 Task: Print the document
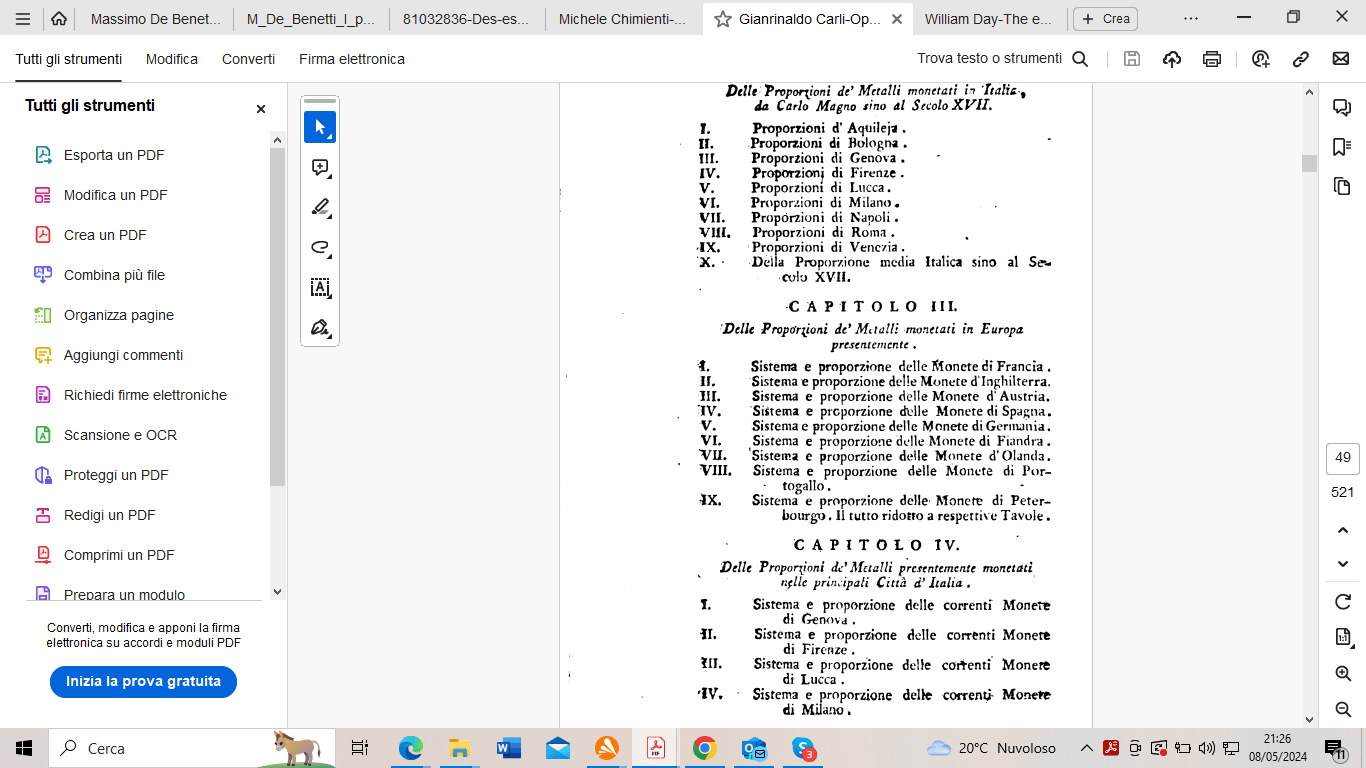pyautogui.click(x=1212, y=59)
